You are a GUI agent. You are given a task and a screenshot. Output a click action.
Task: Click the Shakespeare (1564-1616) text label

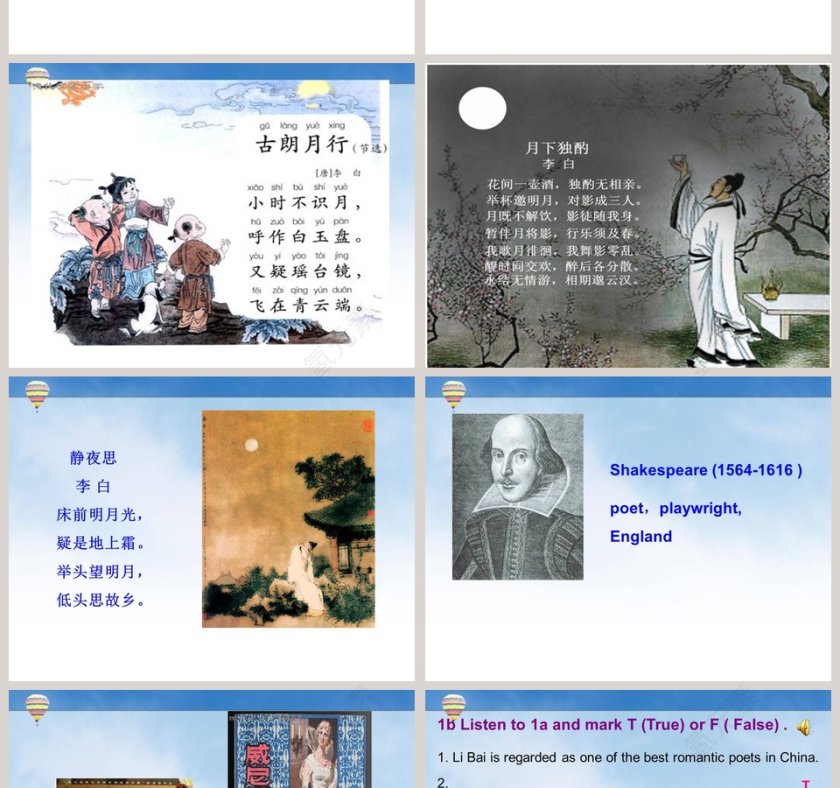(705, 469)
